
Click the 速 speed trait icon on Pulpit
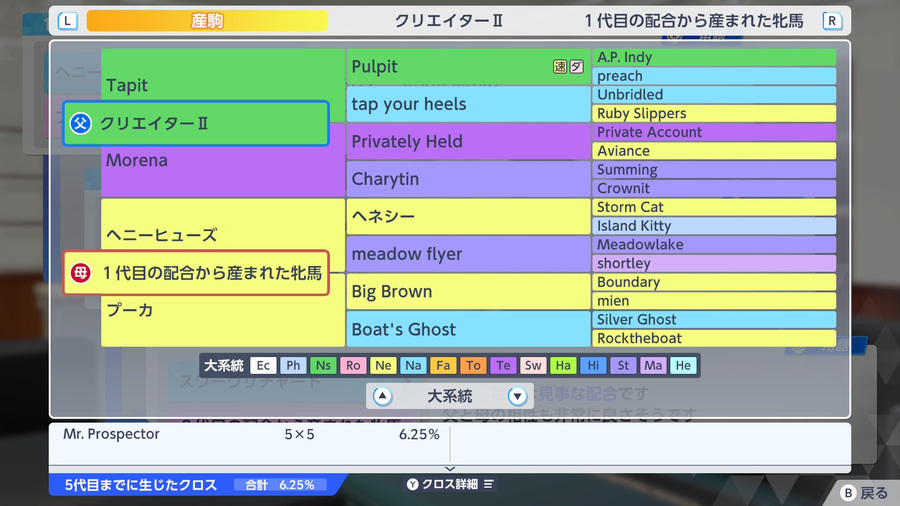pos(560,67)
